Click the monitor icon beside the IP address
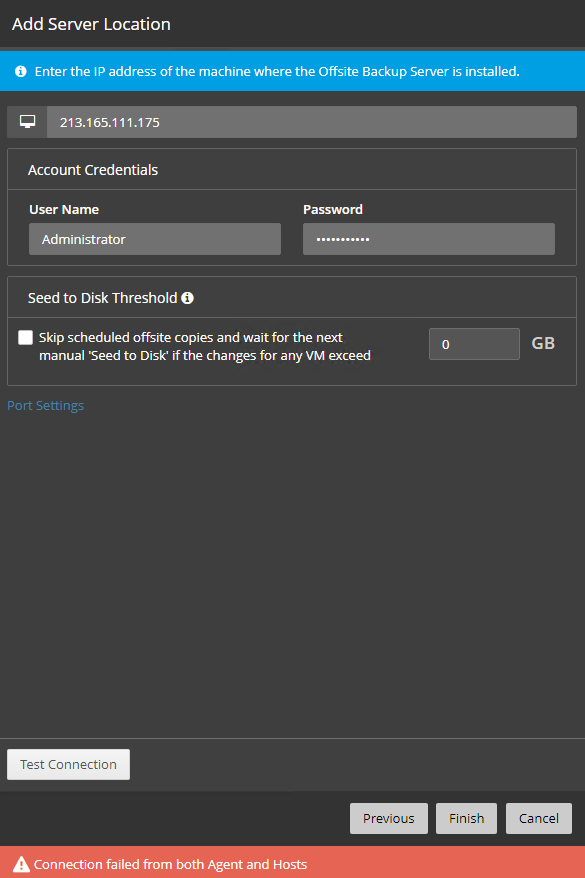This screenshot has height=878, width=585. pos(27,122)
